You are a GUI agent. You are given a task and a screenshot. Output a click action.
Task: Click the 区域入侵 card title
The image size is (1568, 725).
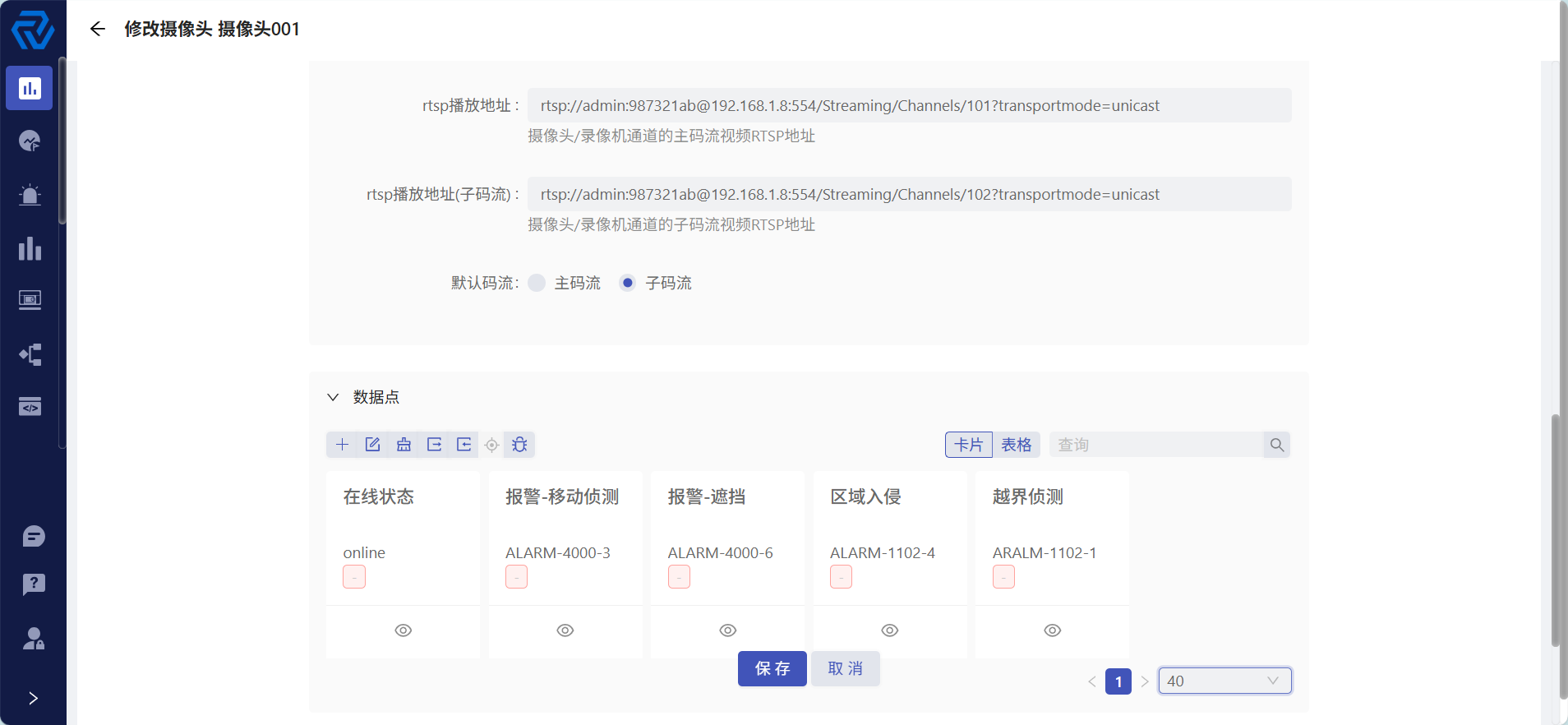(x=865, y=496)
